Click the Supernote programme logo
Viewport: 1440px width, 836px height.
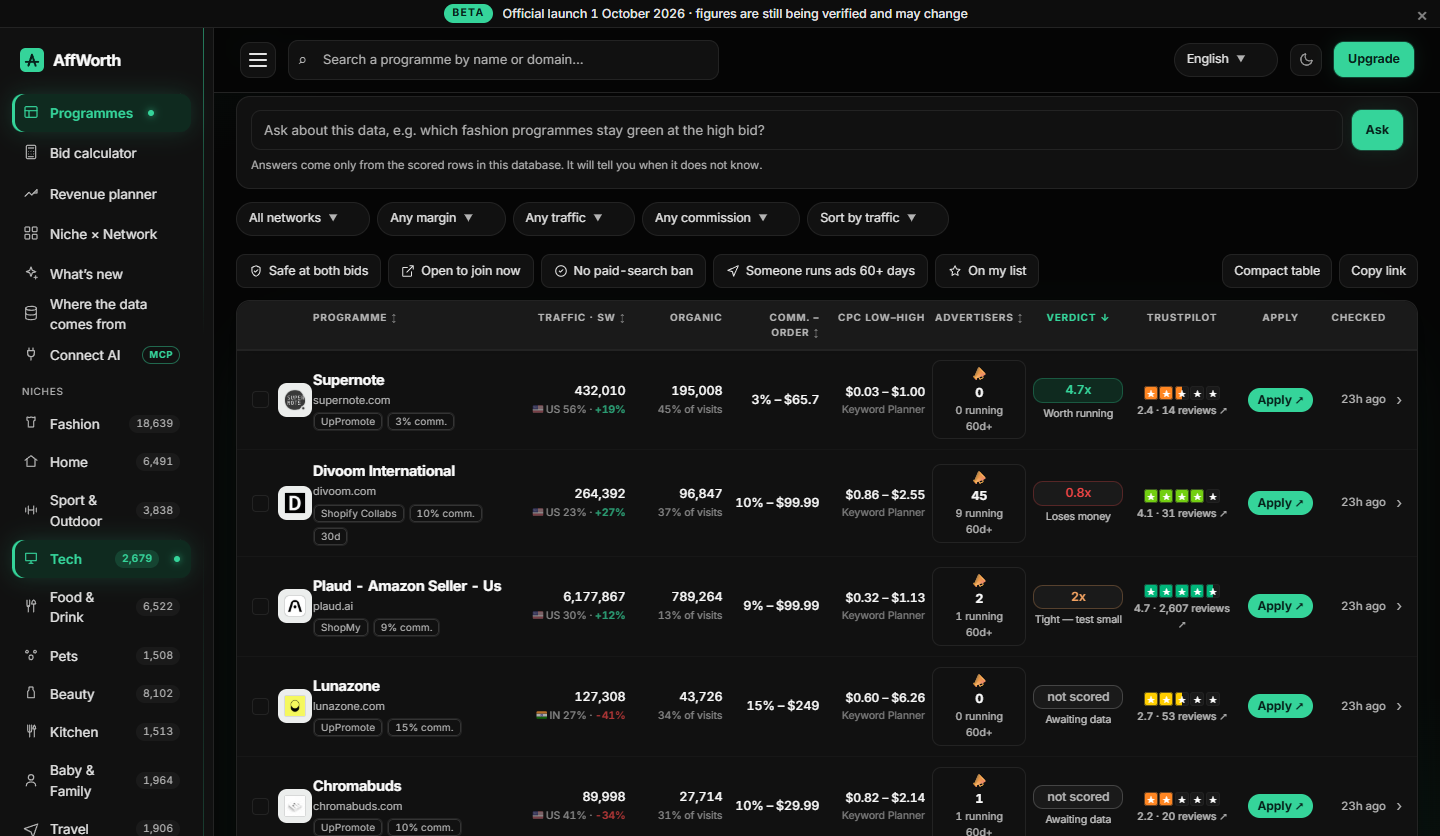(x=295, y=400)
